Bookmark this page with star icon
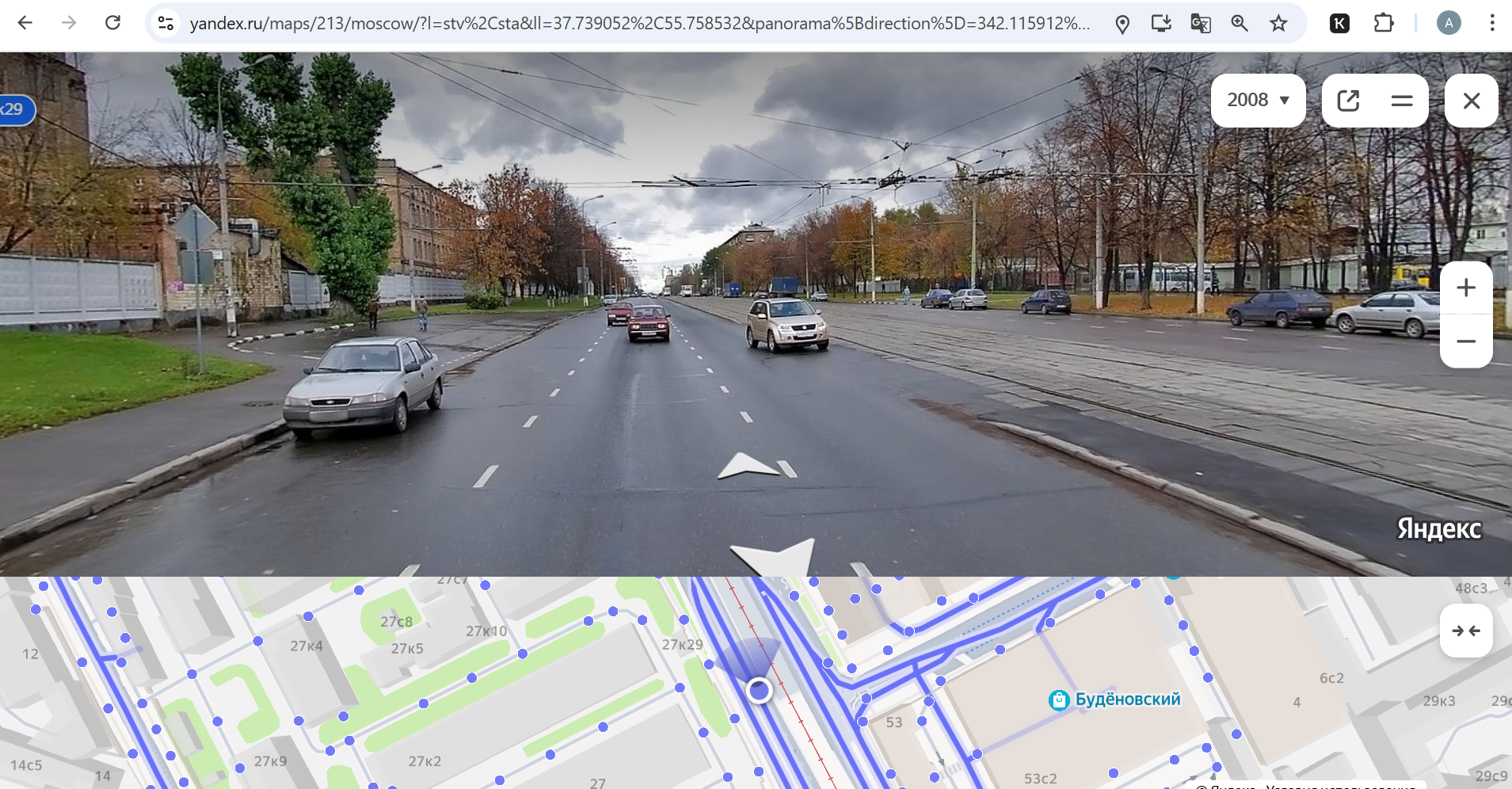The height and width of the screenshot is (789, 1512). click(x=1278, y=23)
